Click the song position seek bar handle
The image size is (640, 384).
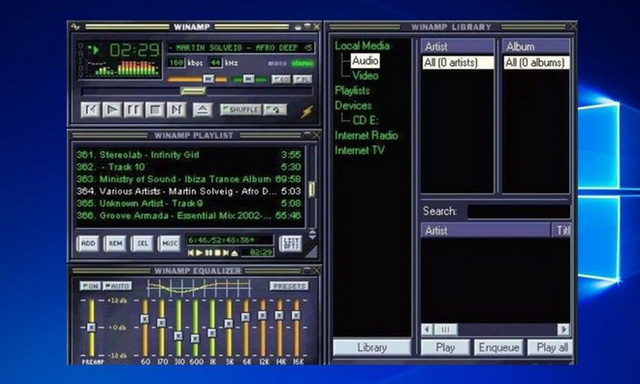point(193,91)
